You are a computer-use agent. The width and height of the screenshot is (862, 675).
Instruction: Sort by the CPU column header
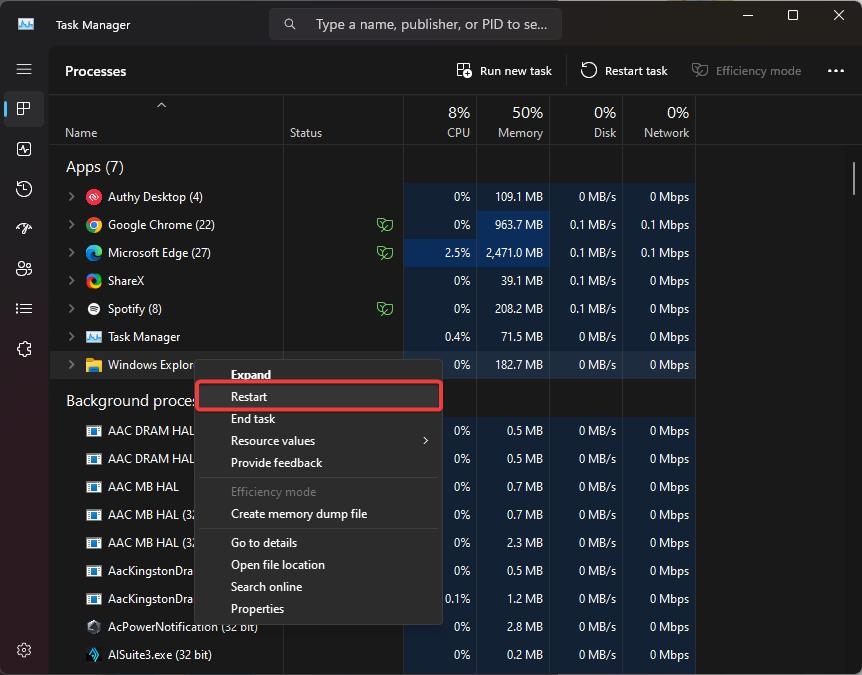click(x=440, y=121)
